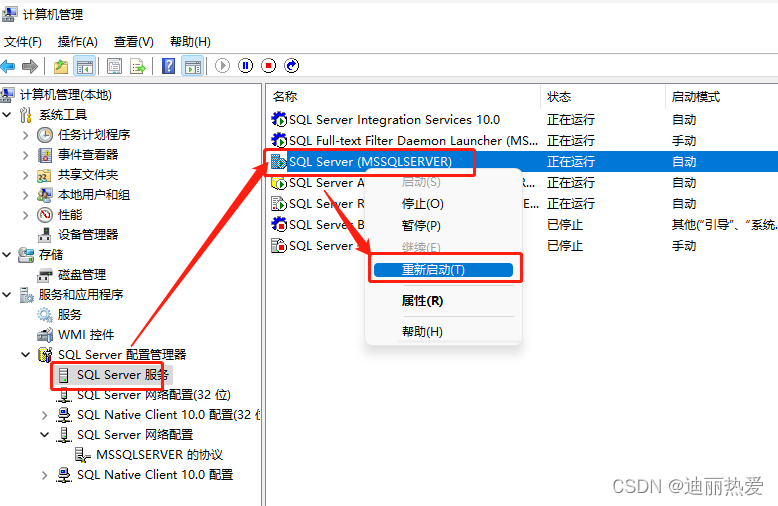This screenshot has height=506, width=778.
Task: Choose 重新启动(T) in the context menu
Action: 443,270
